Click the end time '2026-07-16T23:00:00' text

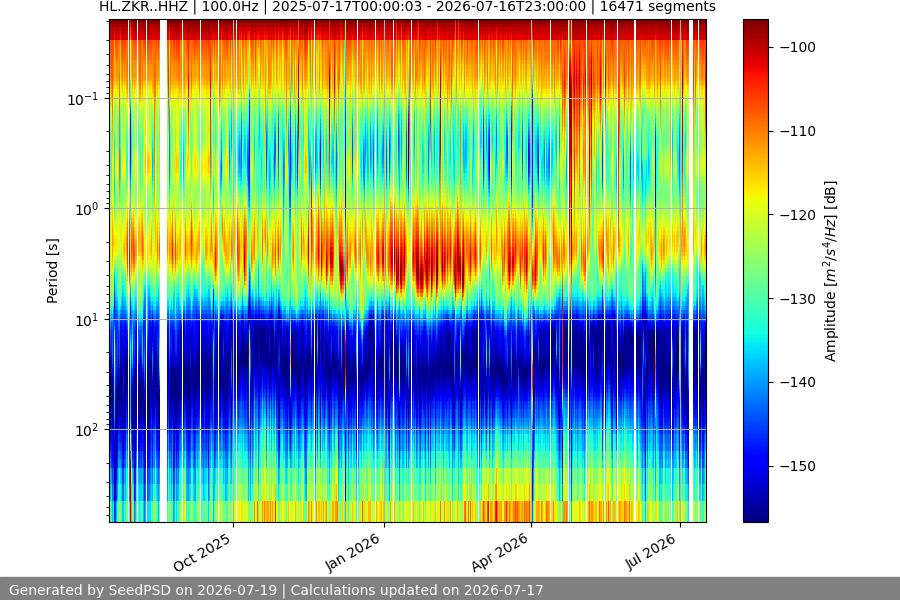coord(511,7)
